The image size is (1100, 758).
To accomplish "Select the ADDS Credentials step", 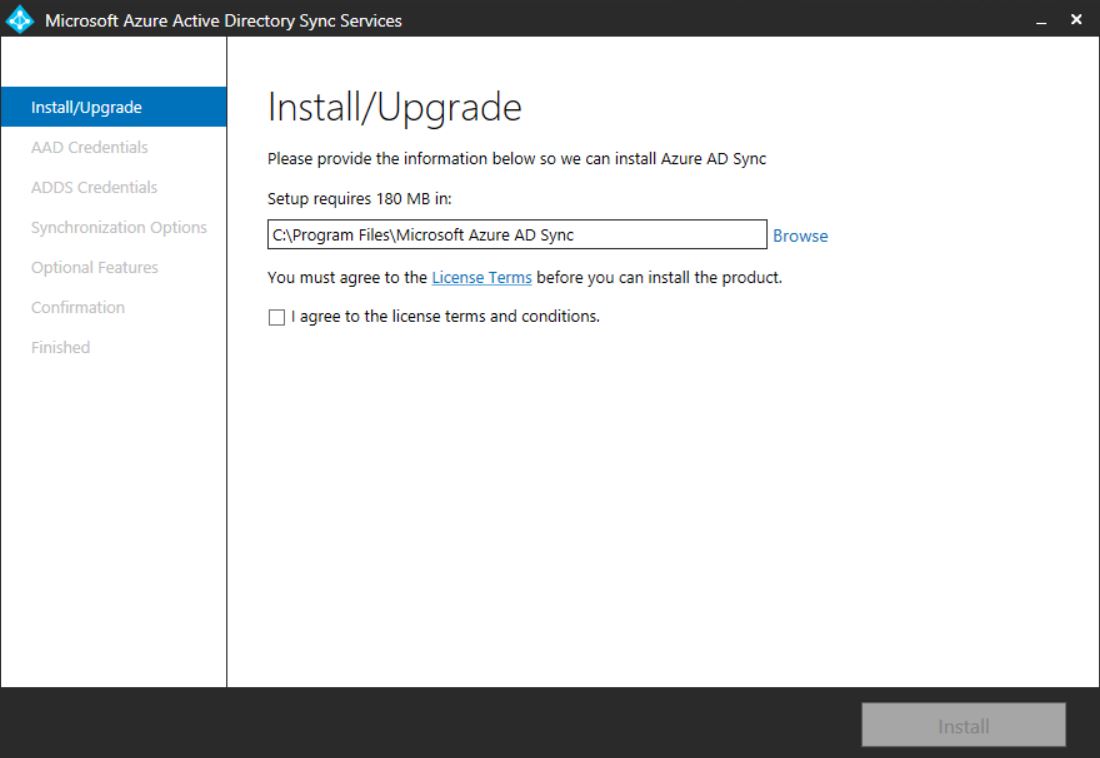I will click(x=94, y=187).
